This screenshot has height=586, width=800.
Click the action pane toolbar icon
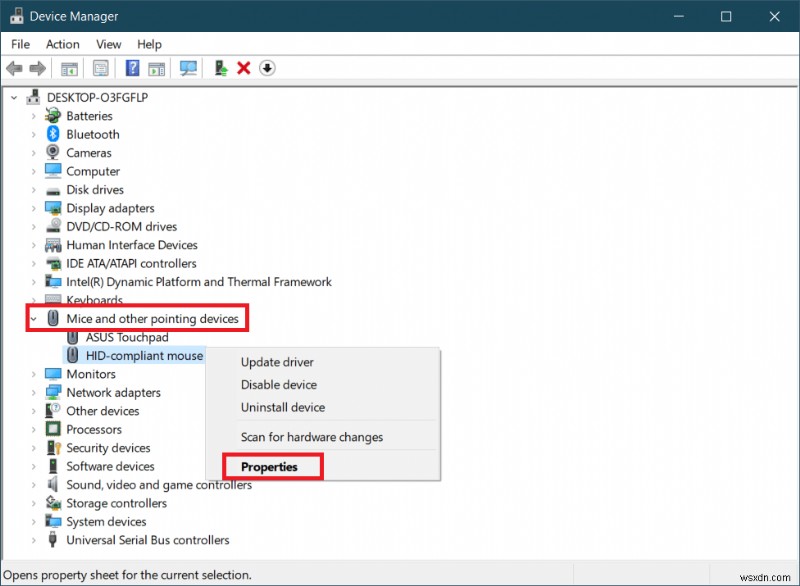157,68
